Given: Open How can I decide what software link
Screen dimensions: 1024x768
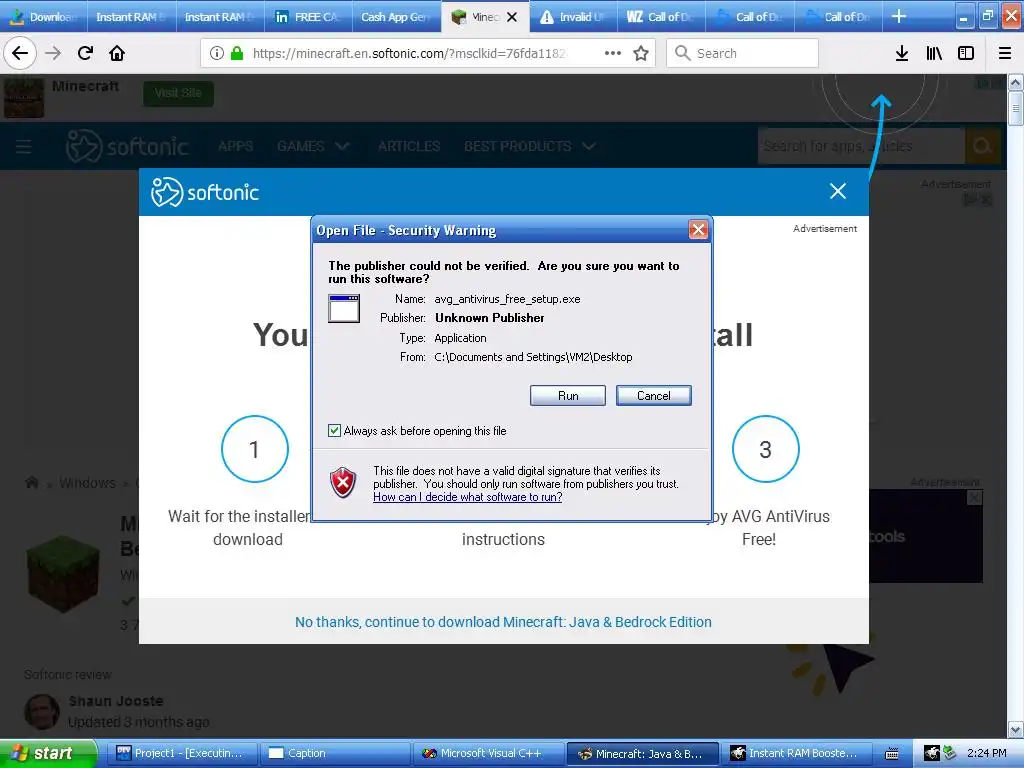Looking at the screenshot, I should coord(468,497).
